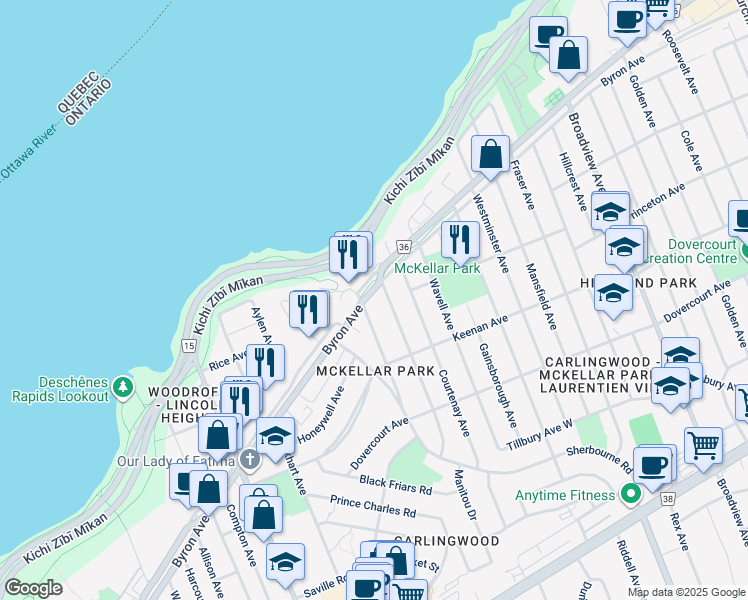748x600 pixels.
Task: Click the Deschênes Rapids Lookout tree pin
Action: pyautogui.click(x=122, y=385)
